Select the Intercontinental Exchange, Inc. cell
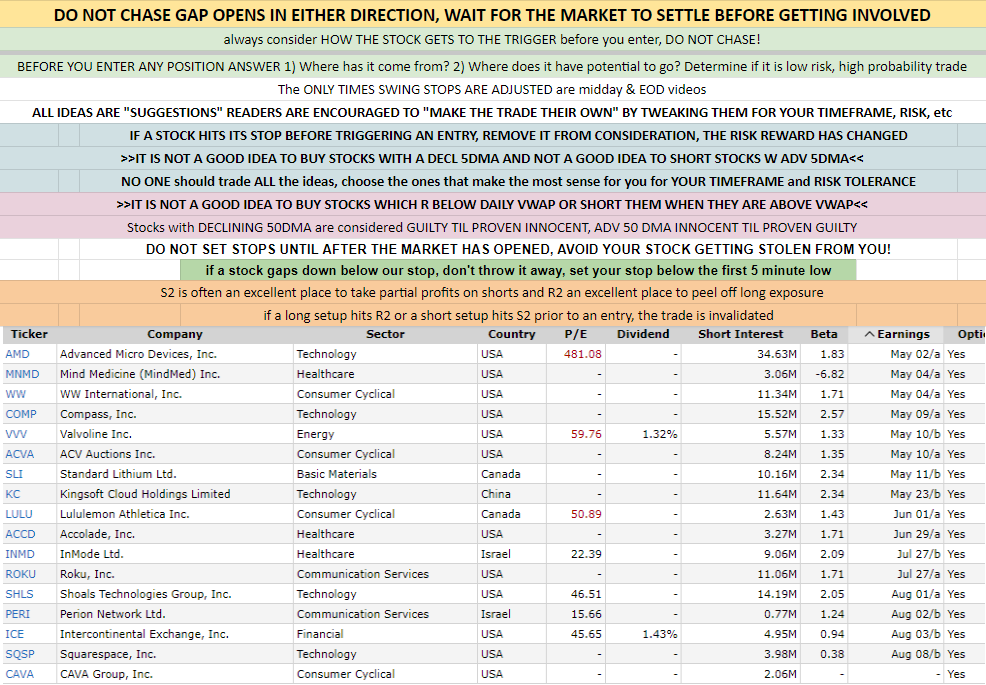The image size is (986, 685). point(175,634)
